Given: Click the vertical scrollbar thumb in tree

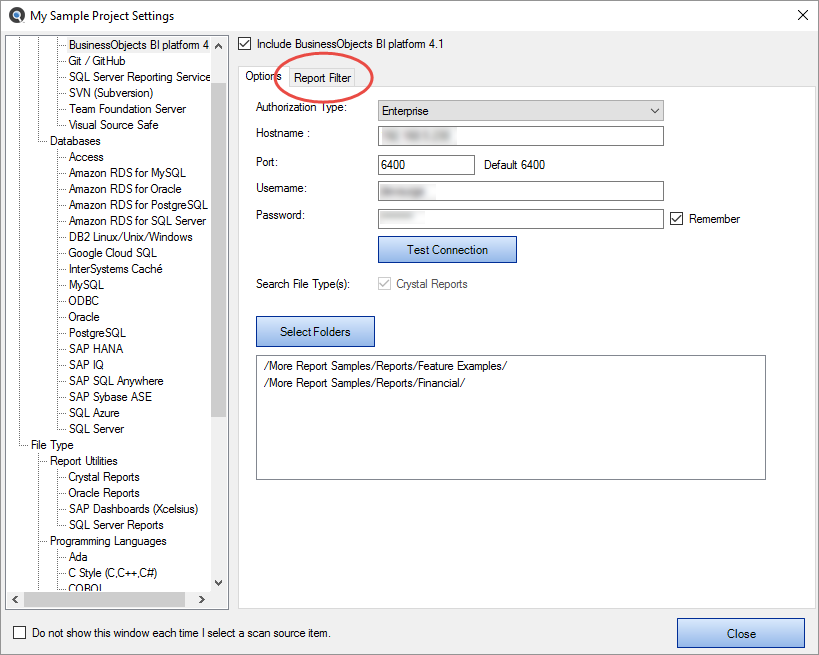Looking at the screenshot, I should (219, 250).
